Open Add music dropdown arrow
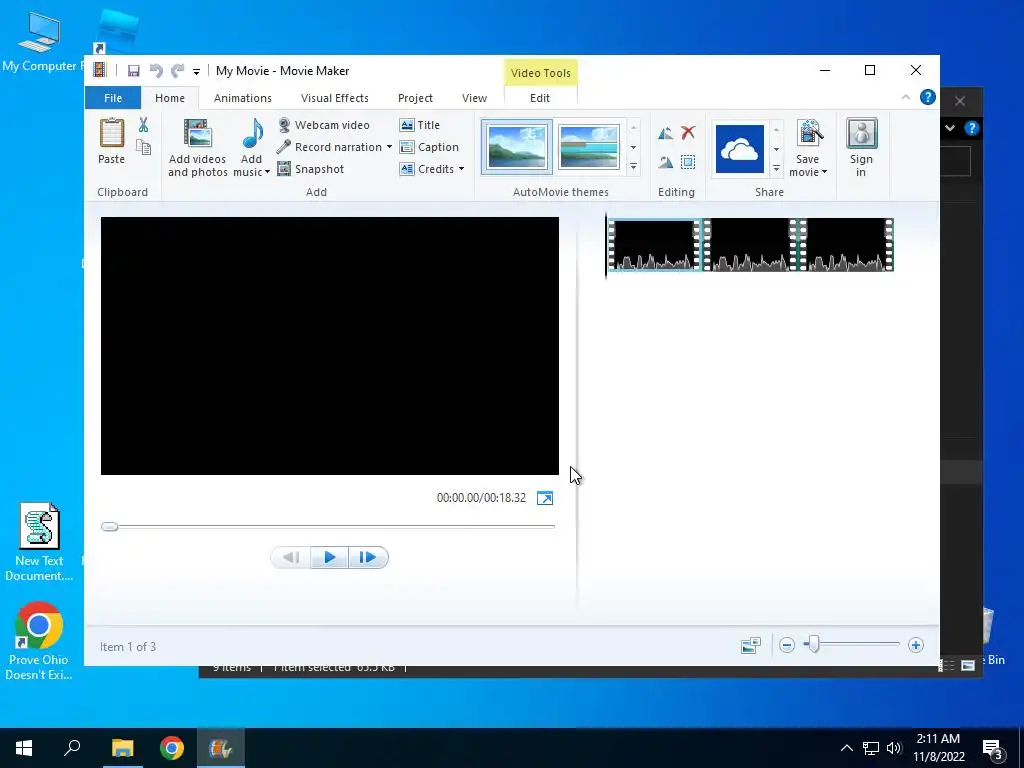Viewport: 1024px width, 768px height. [x=267, y=172]
